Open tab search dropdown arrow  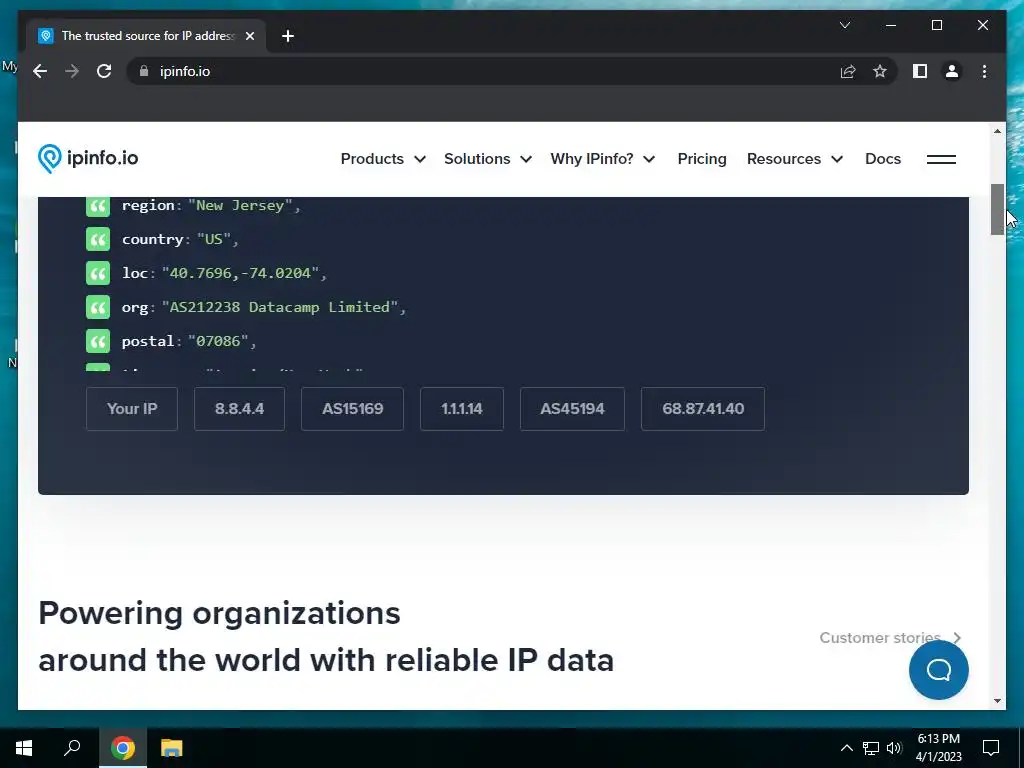tap(844, 25)
